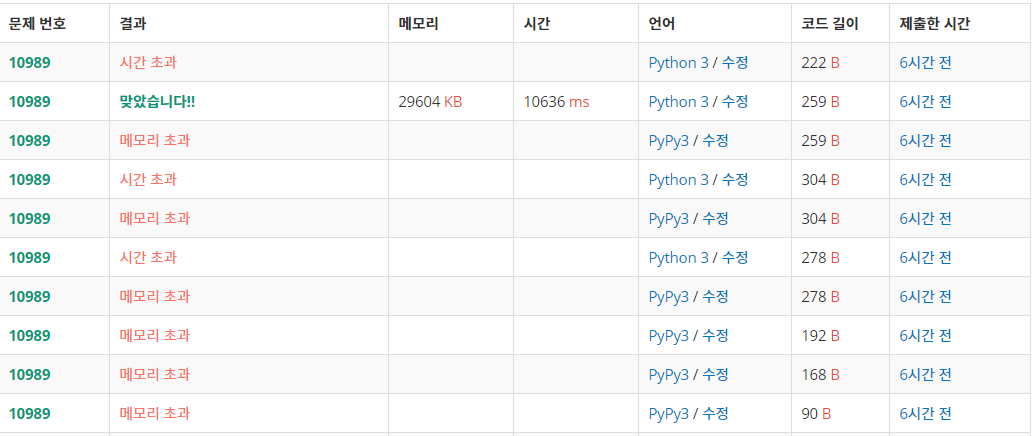Click the 문제 번호 column header

[x=38, y=24]
